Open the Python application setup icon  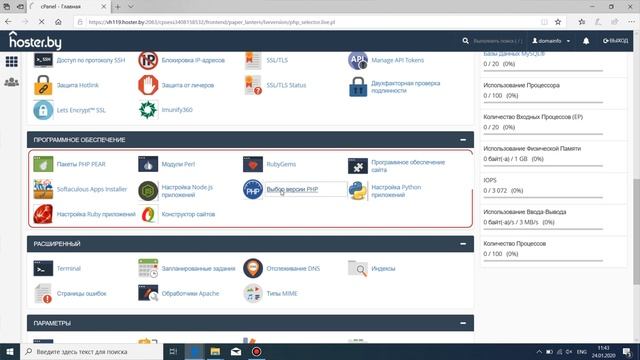pos(358,191)
